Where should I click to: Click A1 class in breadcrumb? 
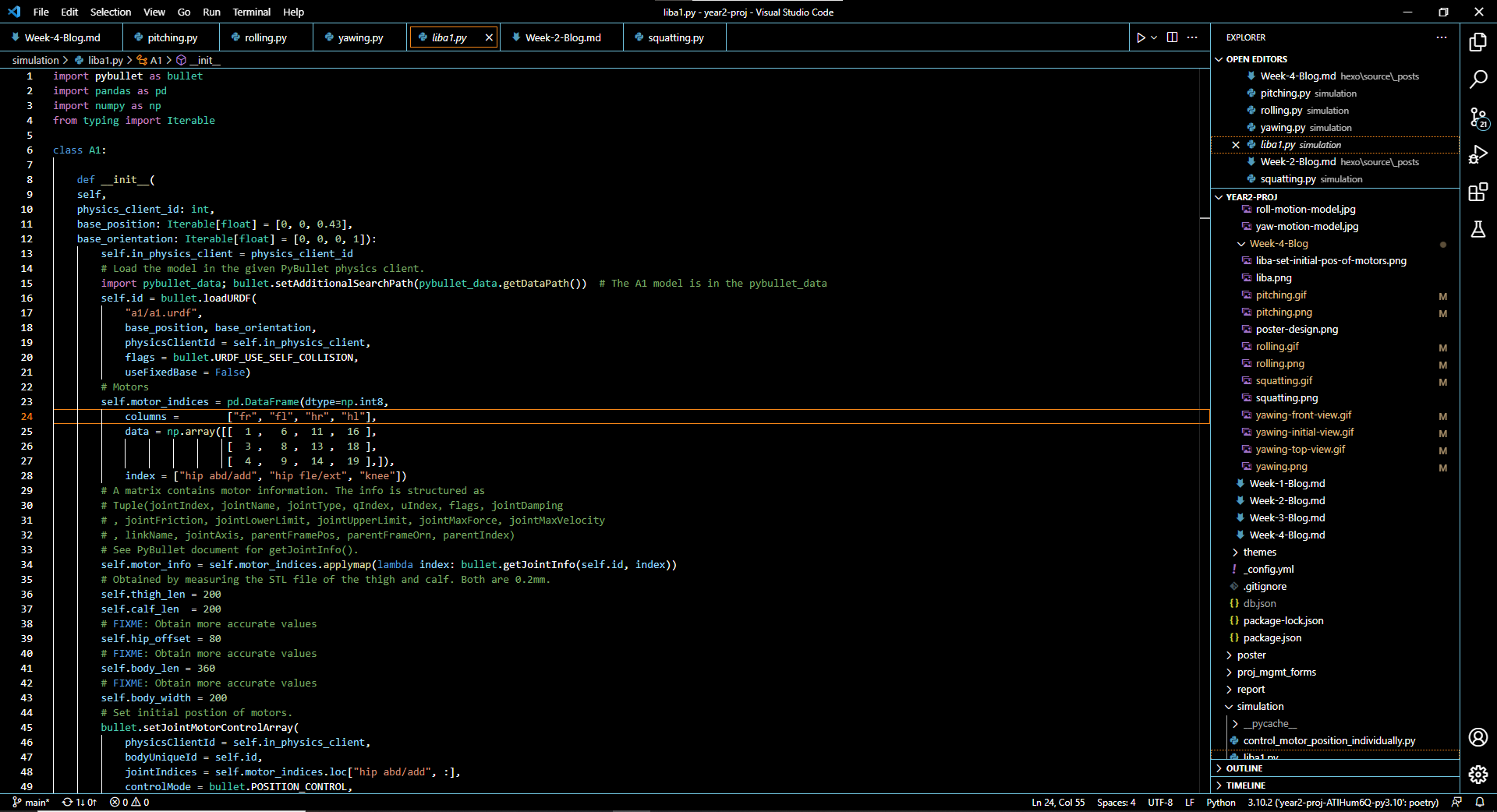[150, 60]
